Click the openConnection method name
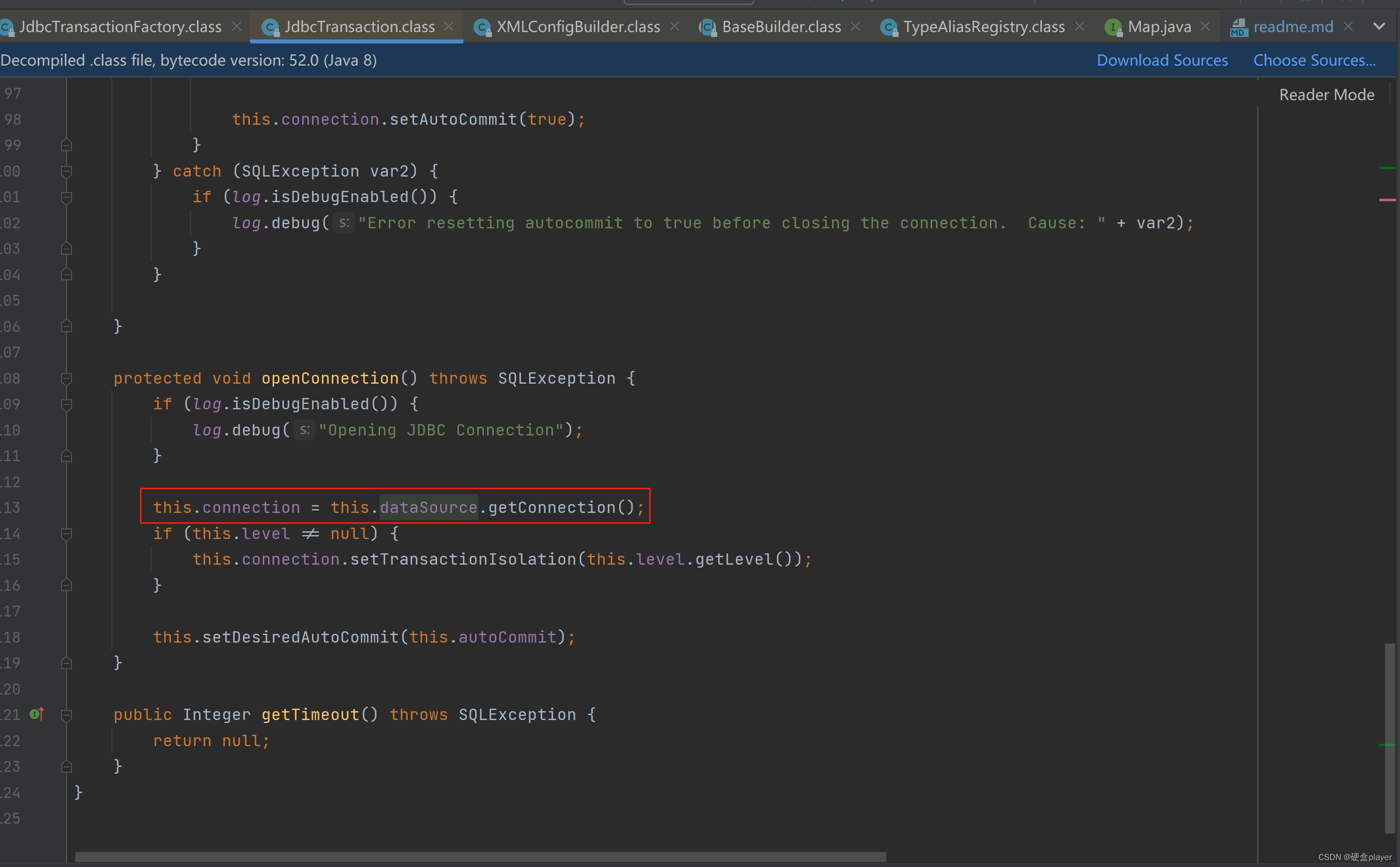Viewport: 1400px width, 867px height. pos(330,378)
